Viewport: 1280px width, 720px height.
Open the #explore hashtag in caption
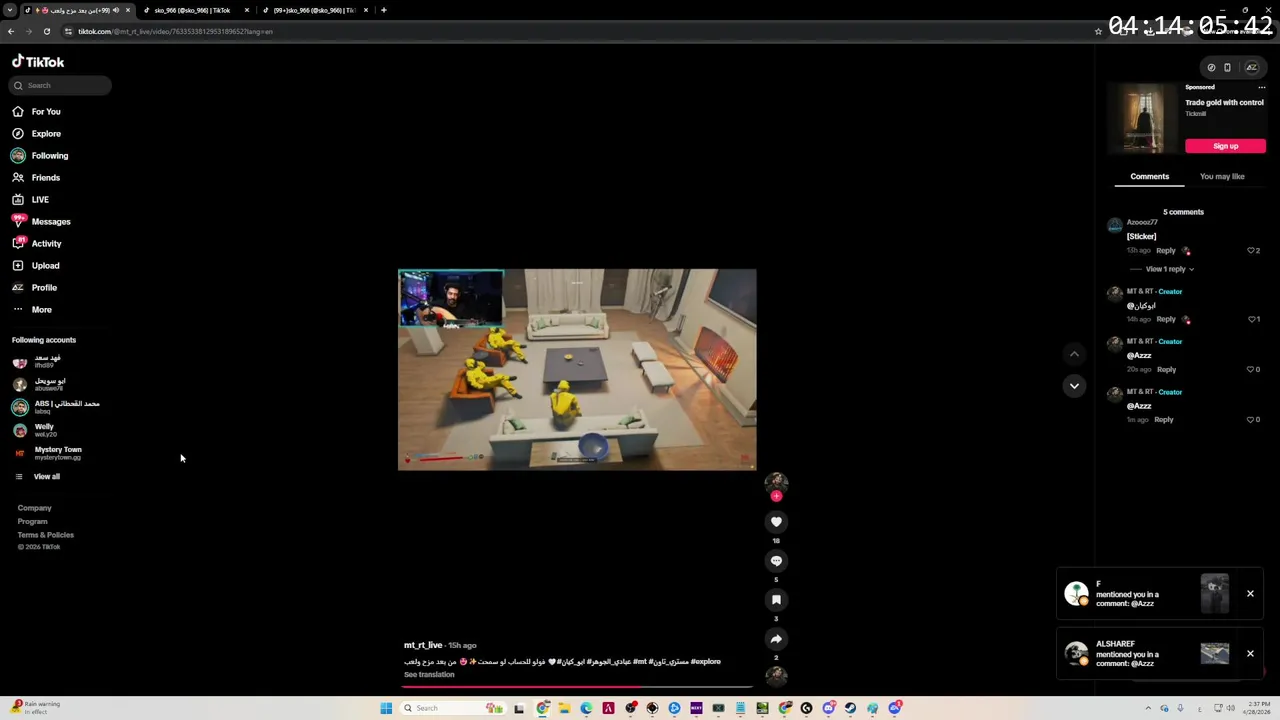coord(705,662)
